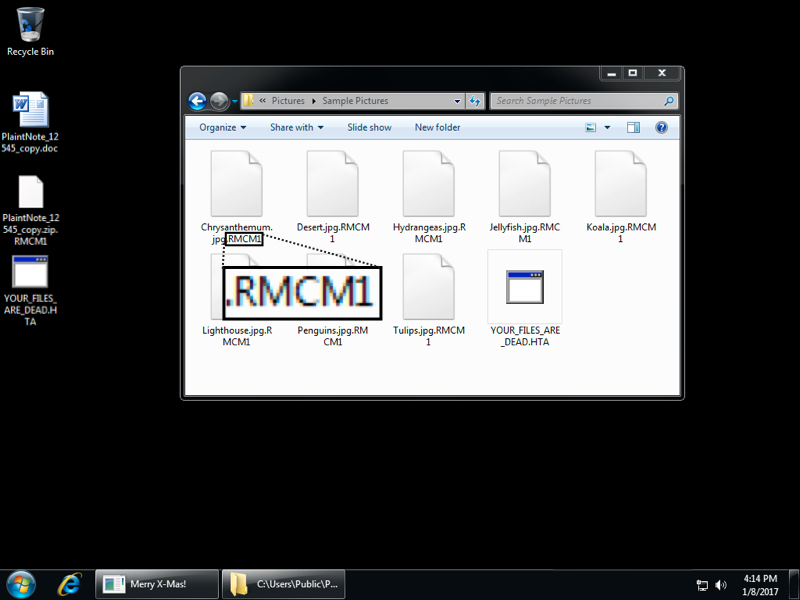Click the magnifier icon in the search box
Viewport: 800px width, 600px height.
coord(669,101)
